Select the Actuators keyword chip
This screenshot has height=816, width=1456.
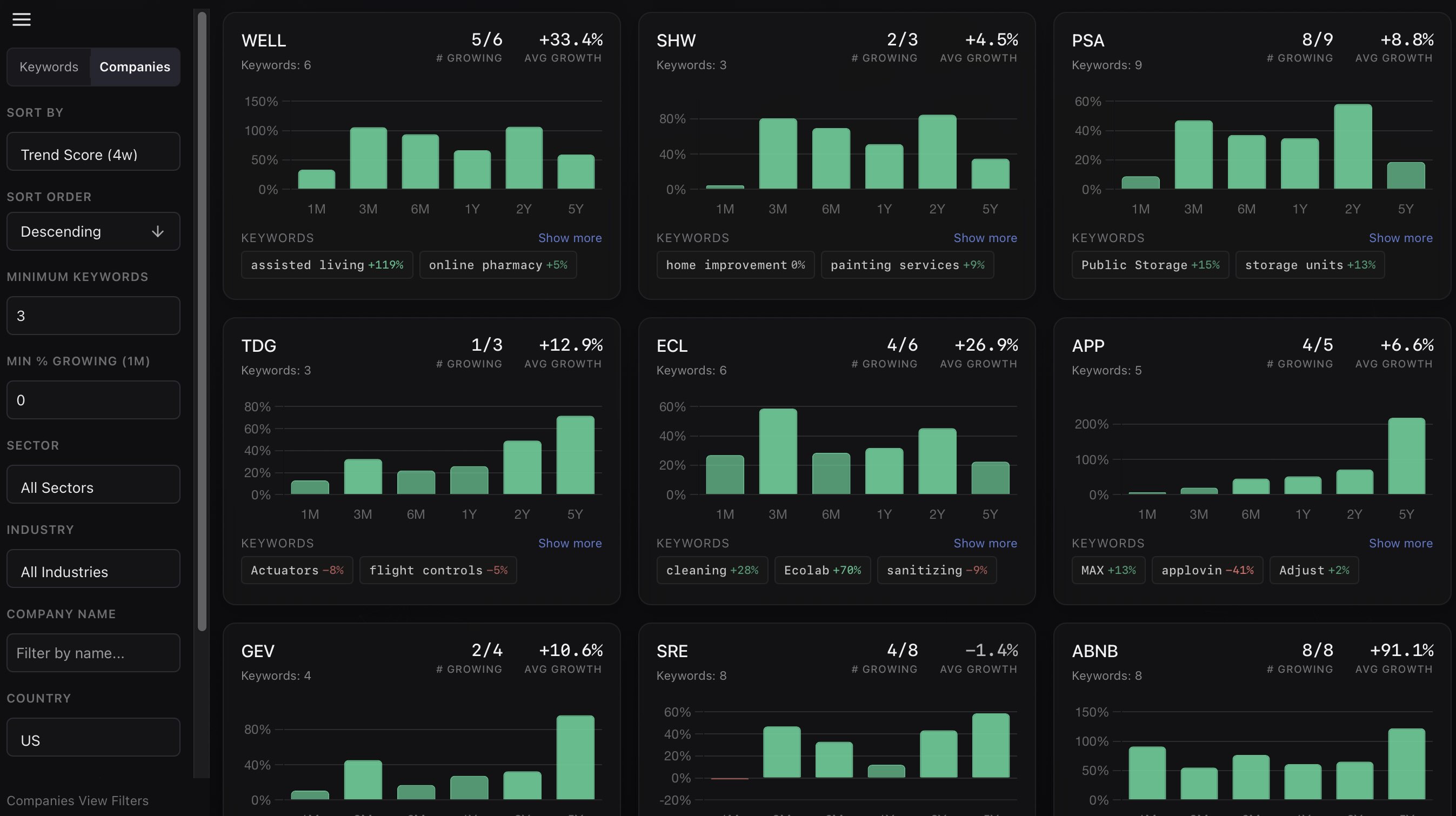297,570
